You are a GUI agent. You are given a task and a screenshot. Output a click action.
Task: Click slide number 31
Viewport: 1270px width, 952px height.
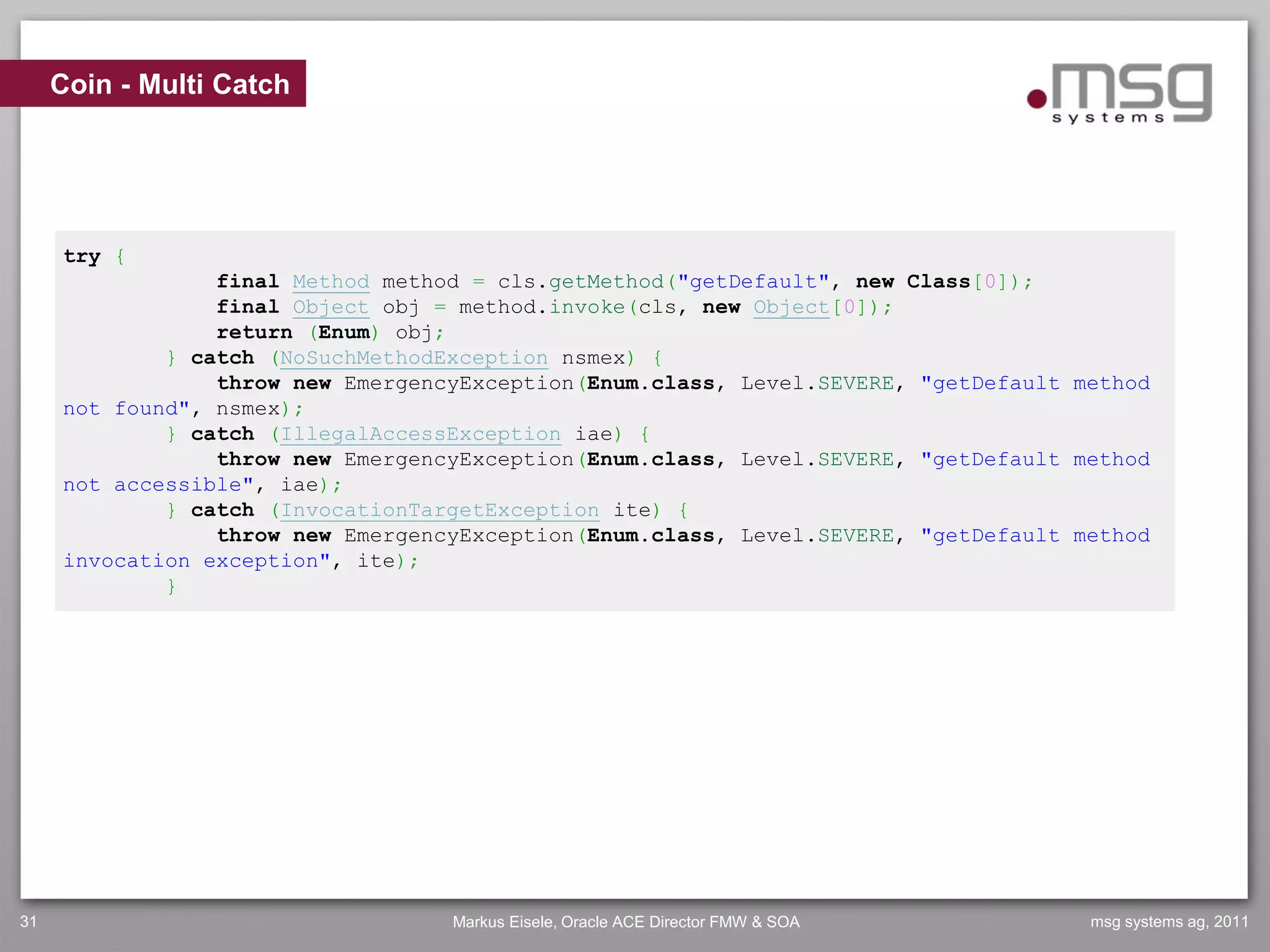tap(29, 922)
